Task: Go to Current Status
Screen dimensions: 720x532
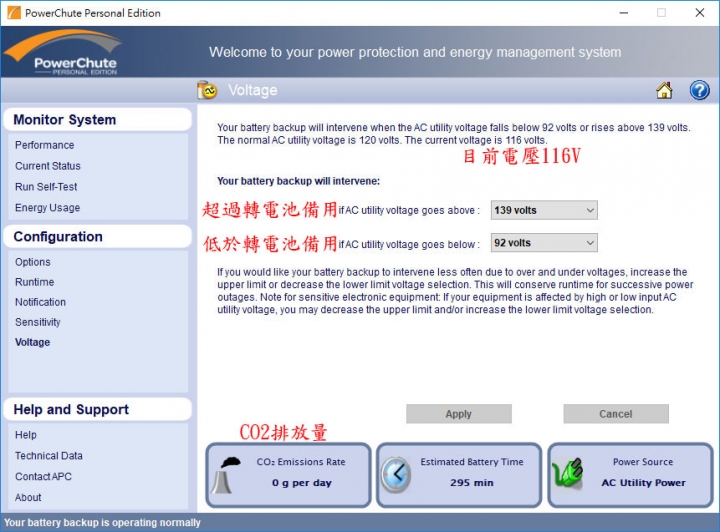Action: tap(48, 166)
